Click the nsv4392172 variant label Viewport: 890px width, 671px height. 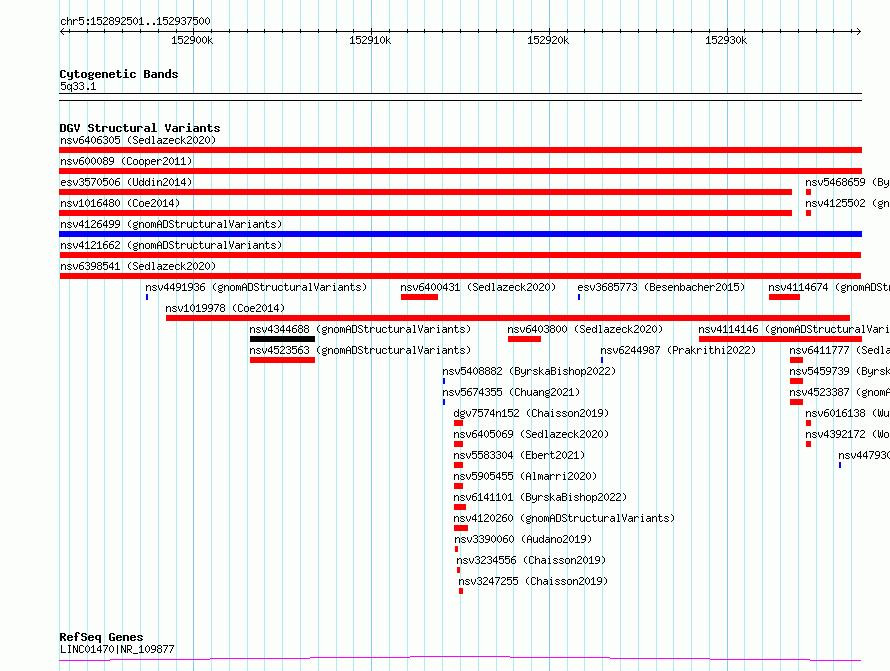click(x=847, y=434)
